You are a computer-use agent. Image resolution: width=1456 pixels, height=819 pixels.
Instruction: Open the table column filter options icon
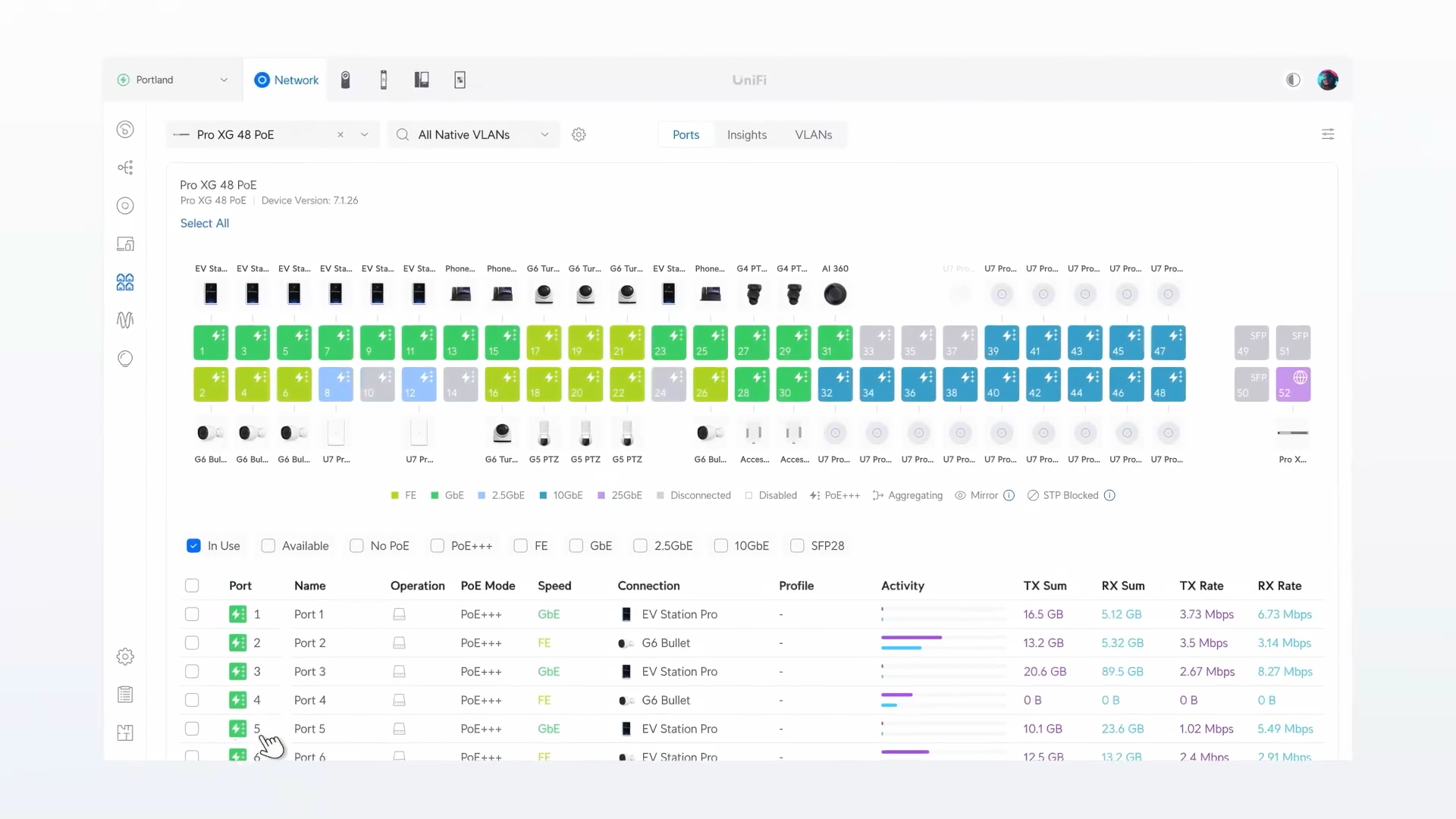1328,134
